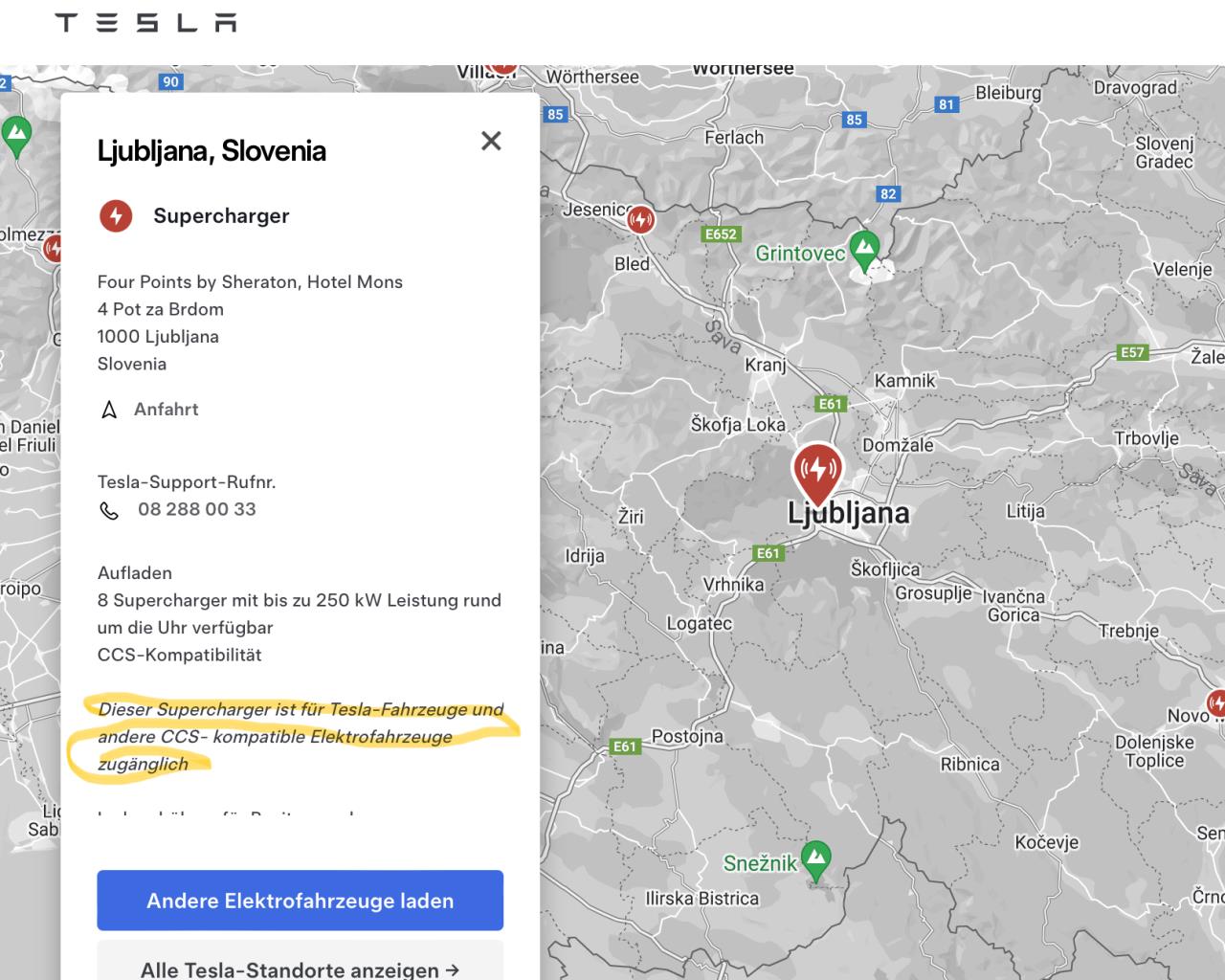Click the Trbovlje town label
Screen dimensions: 1225x980
click(1147, 438)
